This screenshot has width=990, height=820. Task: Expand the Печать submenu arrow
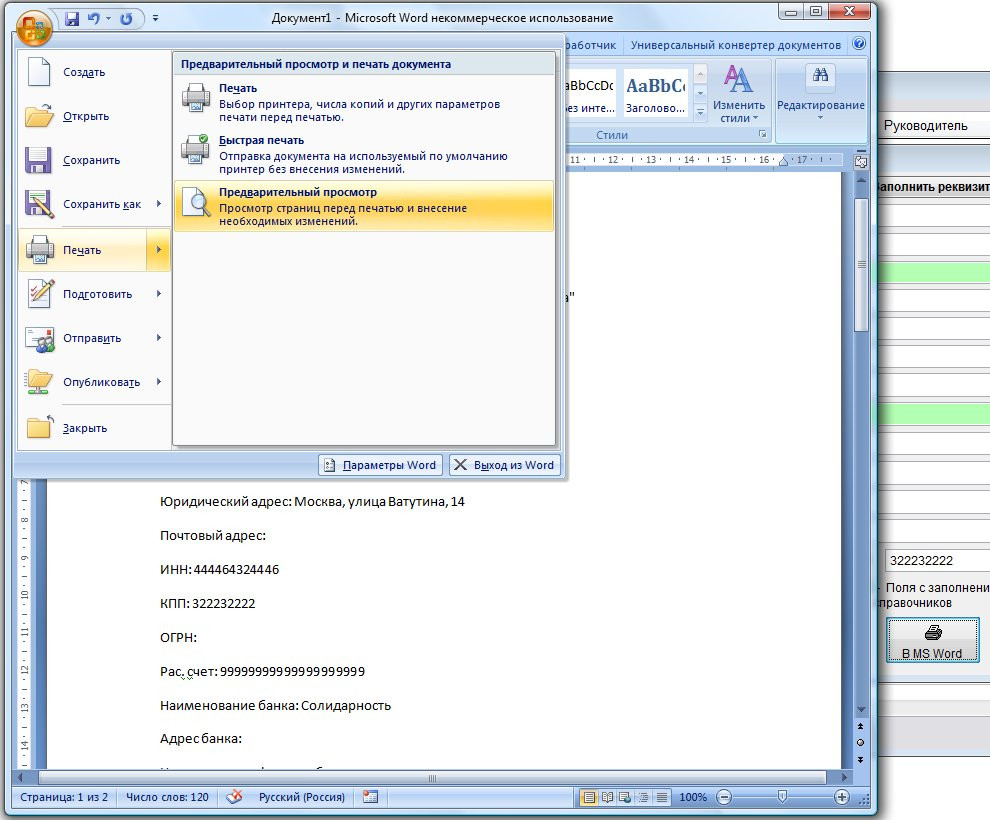[158, 250]
